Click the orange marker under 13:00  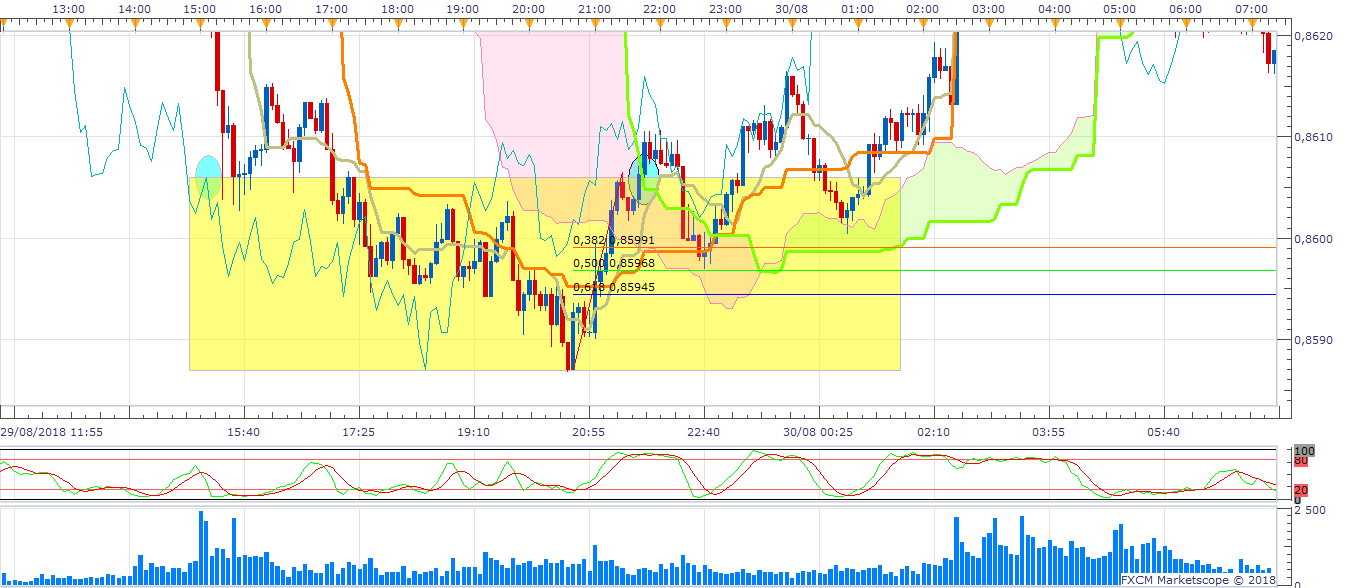pos(68,24)
